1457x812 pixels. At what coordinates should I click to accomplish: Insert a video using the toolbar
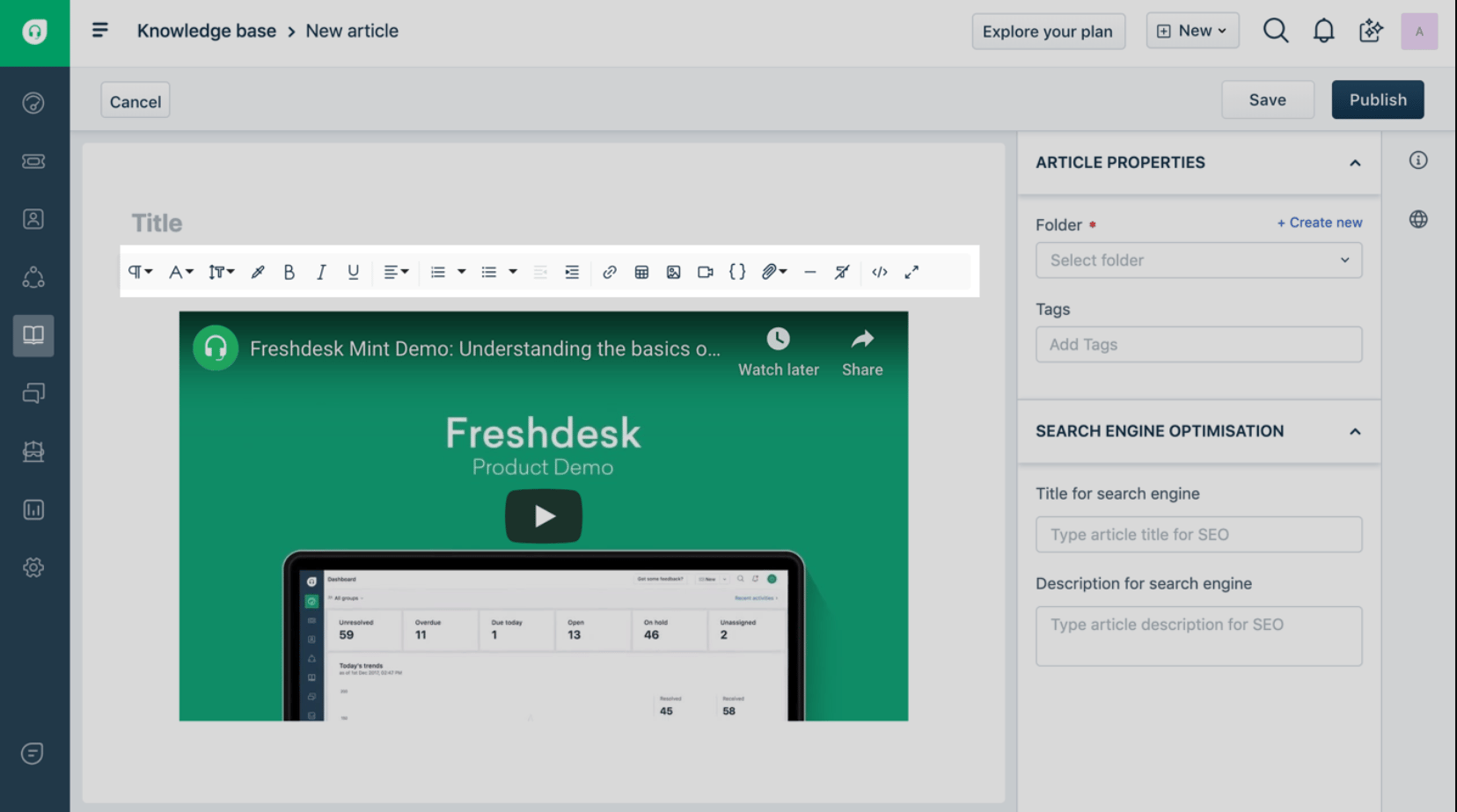pyautogui.click(x=705, y=272)
